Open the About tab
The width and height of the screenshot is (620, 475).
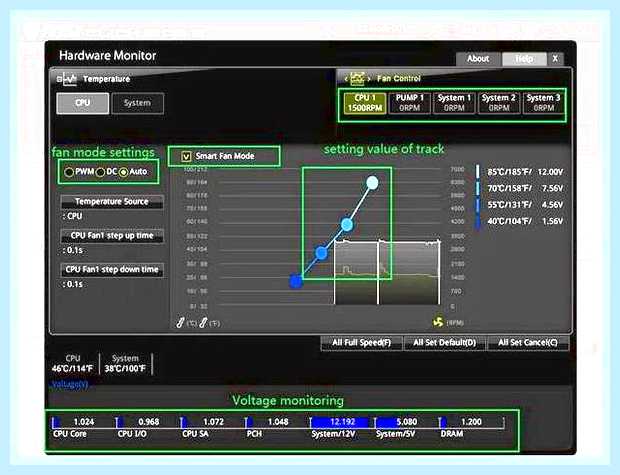[478, 59]
